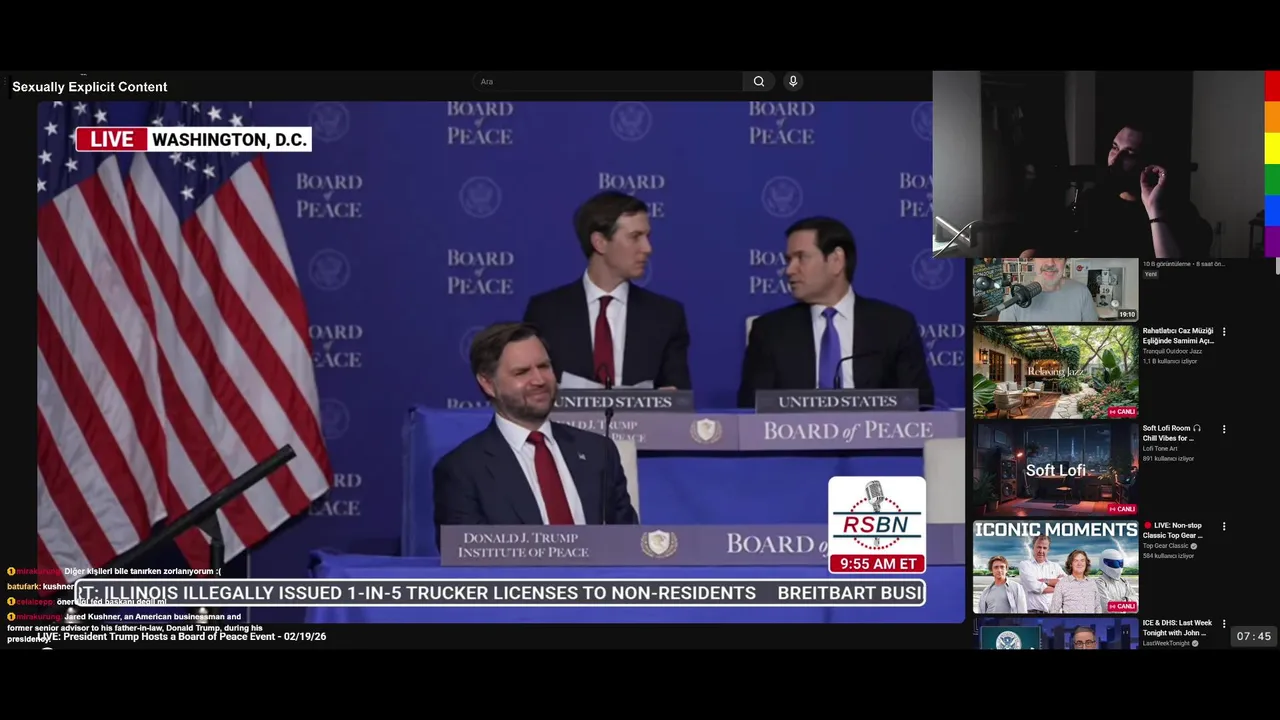
Task: Activate the voice search microphone icon
Action: click(x=793, y=82)
